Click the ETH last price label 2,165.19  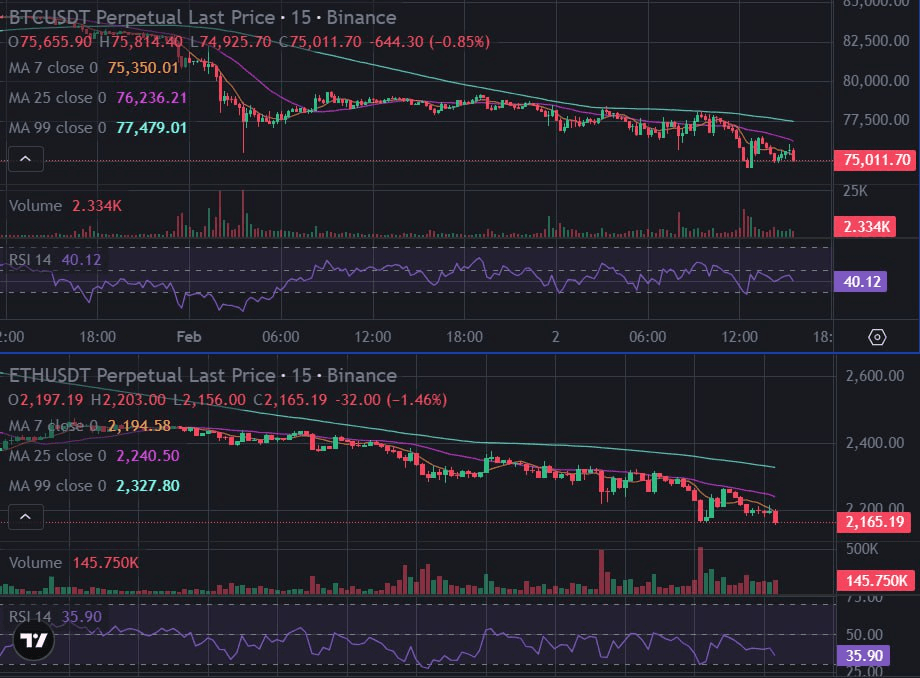pos(875,522)
